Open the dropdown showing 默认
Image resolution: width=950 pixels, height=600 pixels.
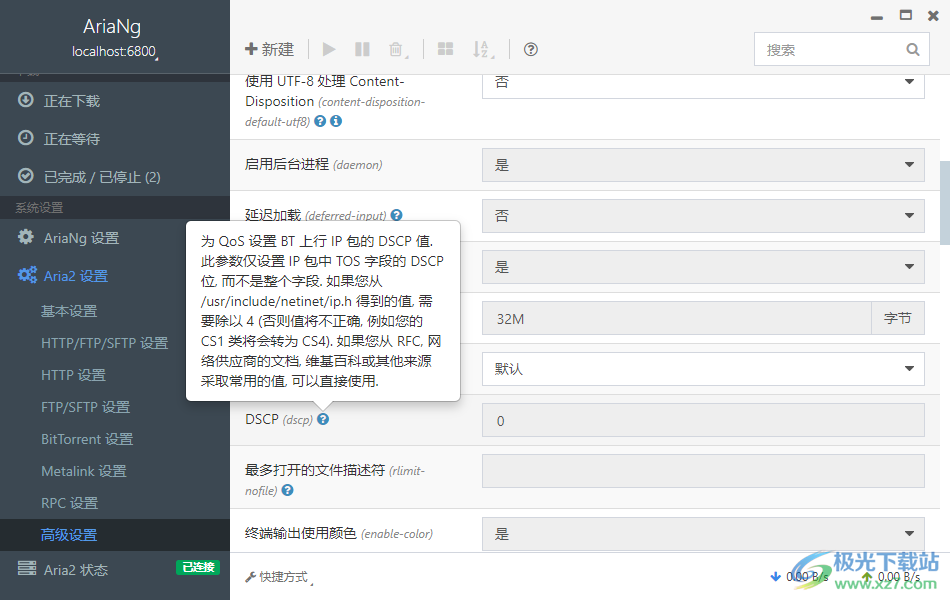coord(703,368)
